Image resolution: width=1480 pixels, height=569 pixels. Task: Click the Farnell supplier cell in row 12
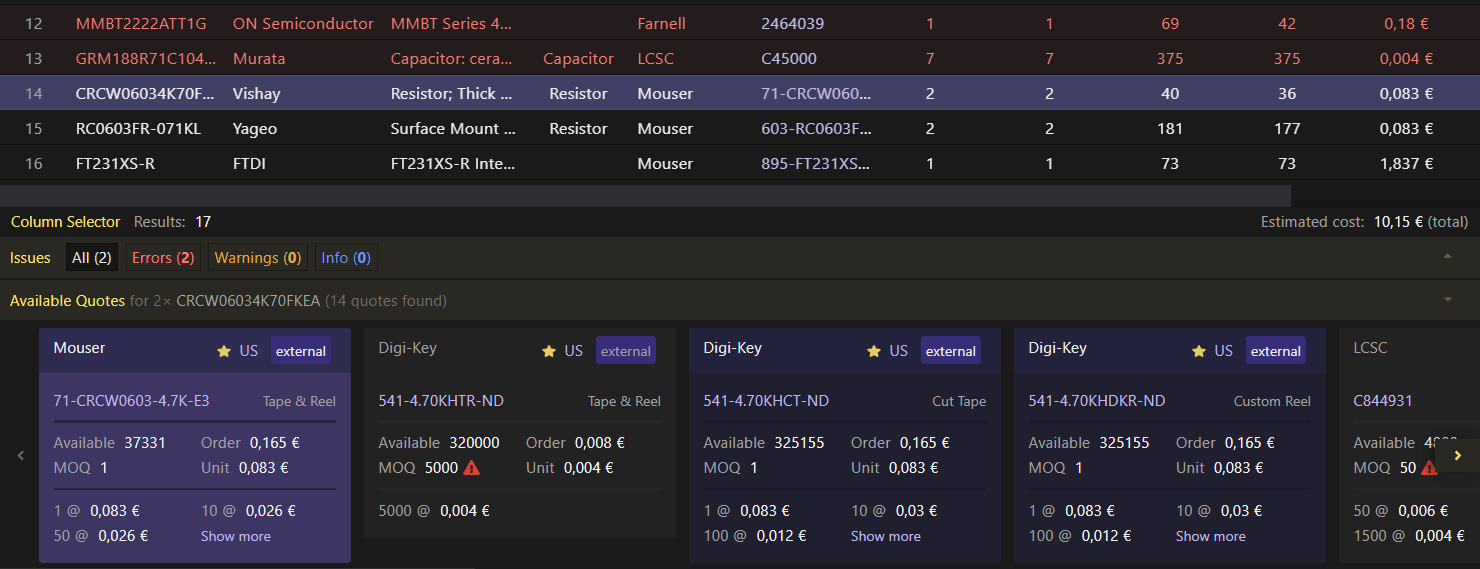[661, 24]
